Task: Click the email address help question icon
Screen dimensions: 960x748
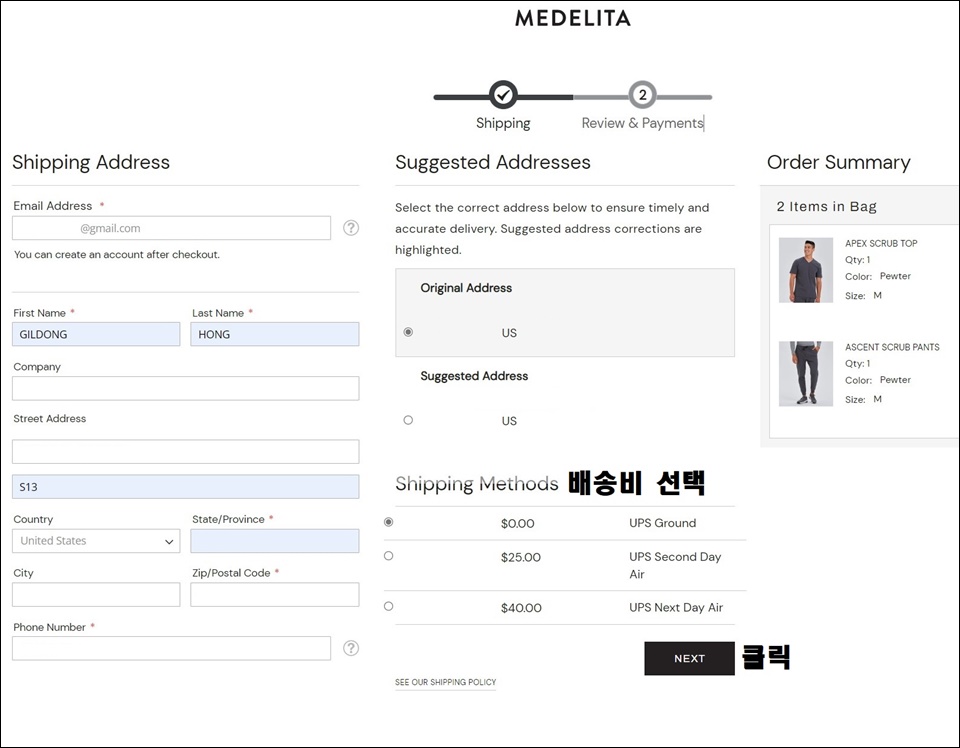Action: pos(351,228)
